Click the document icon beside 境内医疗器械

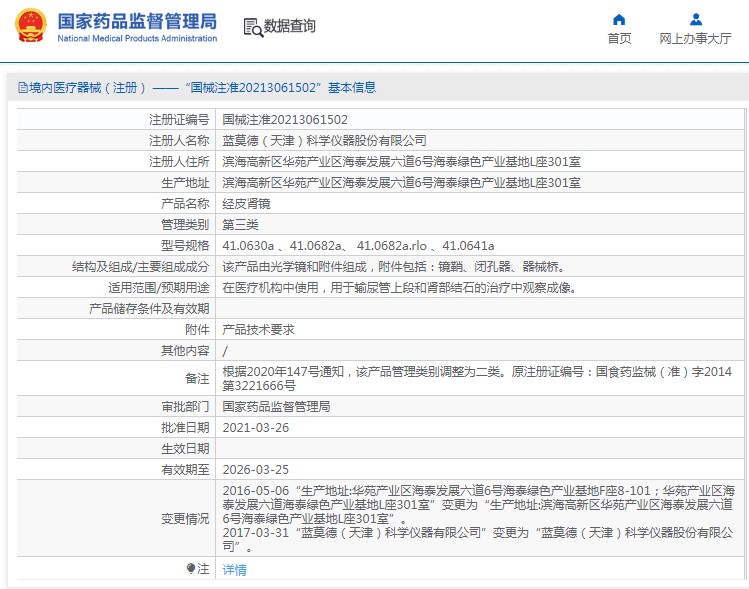[21, 88]
